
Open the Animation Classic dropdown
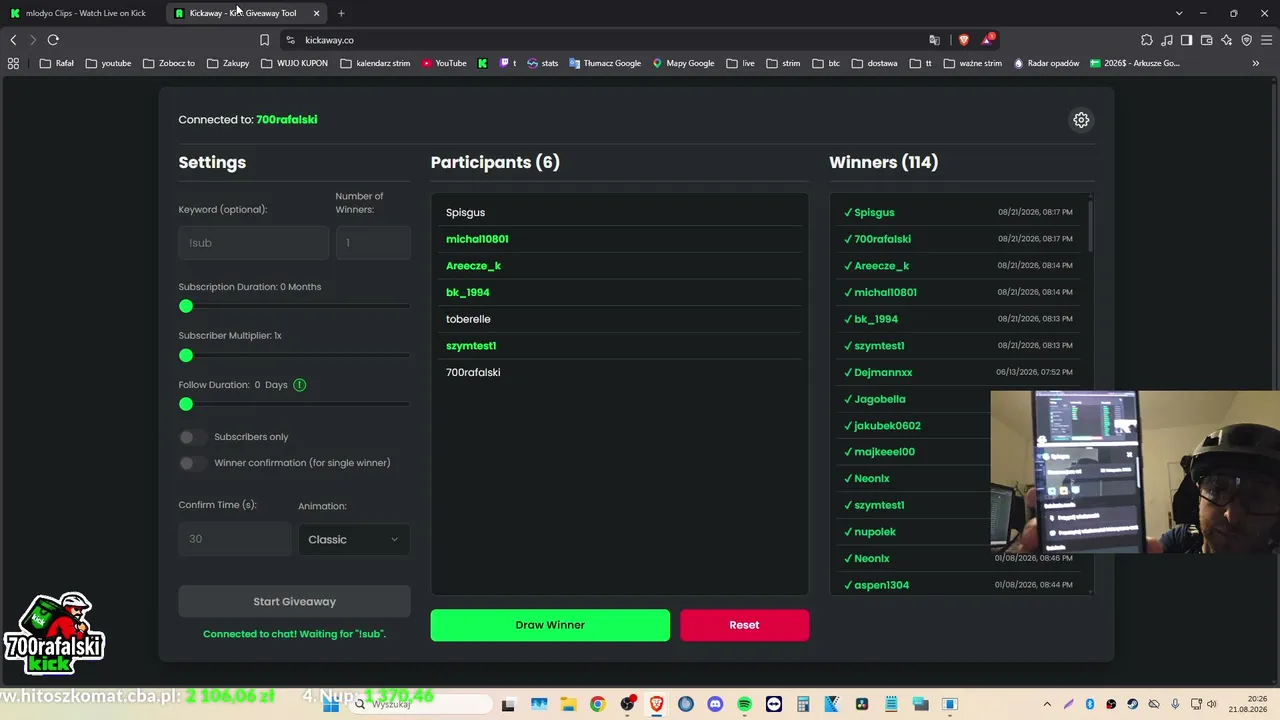click(x=354, y=540)
